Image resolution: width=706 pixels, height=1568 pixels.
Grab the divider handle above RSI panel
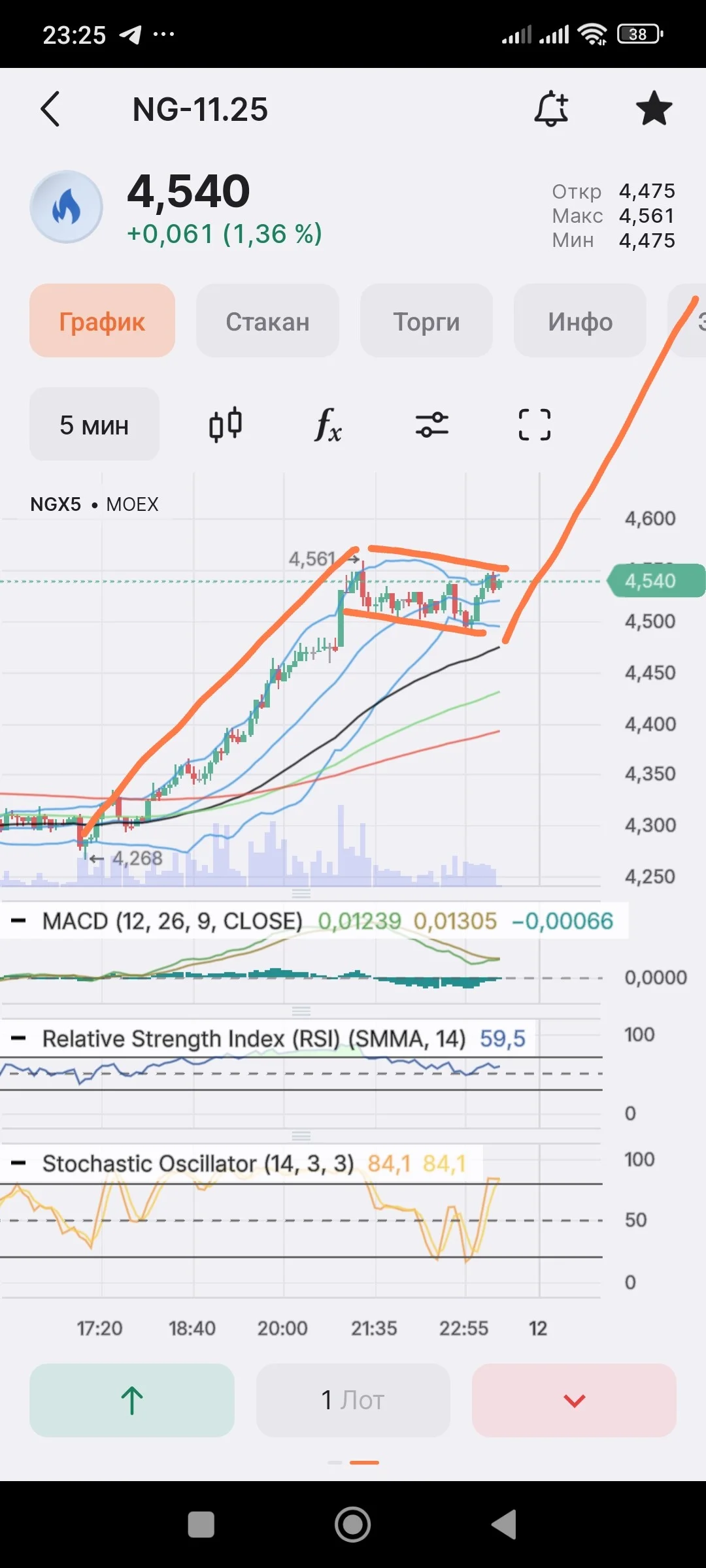click(x=301, y=1011)
